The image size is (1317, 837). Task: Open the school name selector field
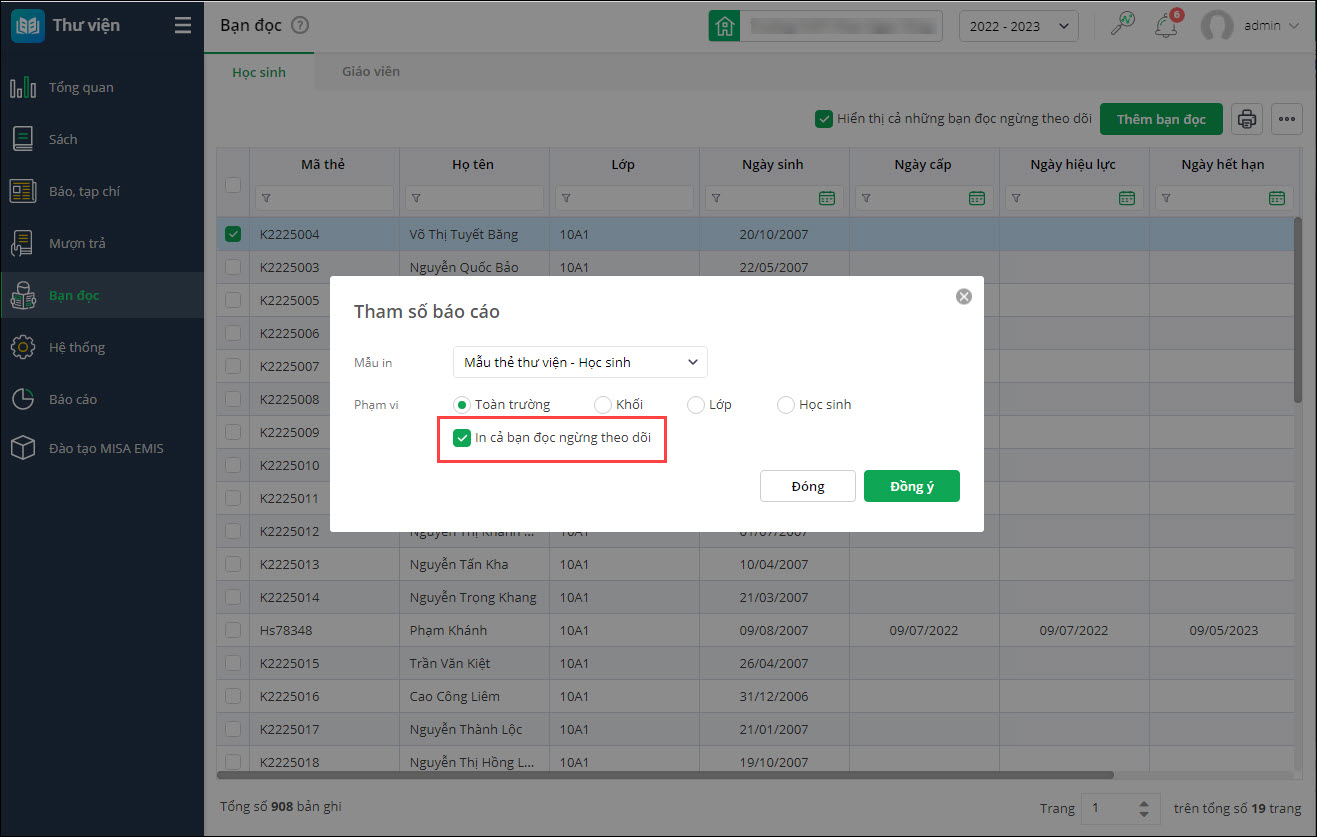[841, 26]
